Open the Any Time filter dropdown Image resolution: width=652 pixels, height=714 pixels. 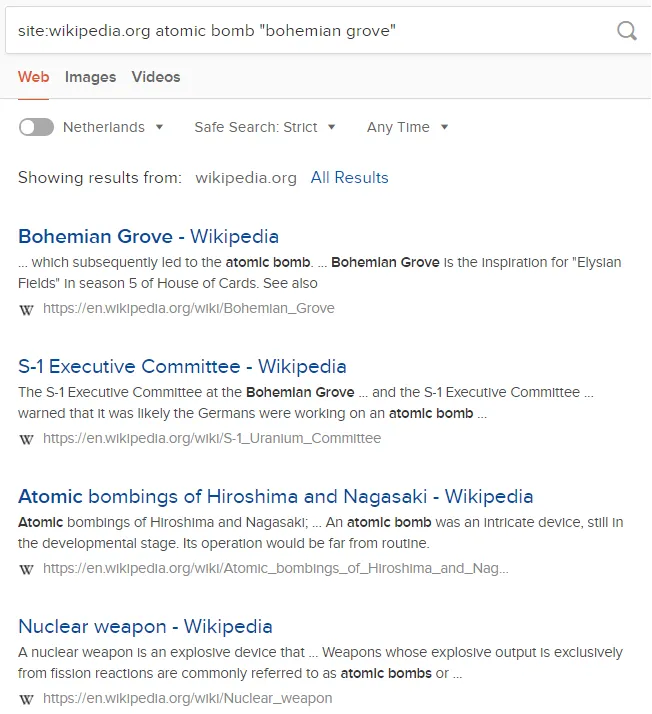(408, 127)
